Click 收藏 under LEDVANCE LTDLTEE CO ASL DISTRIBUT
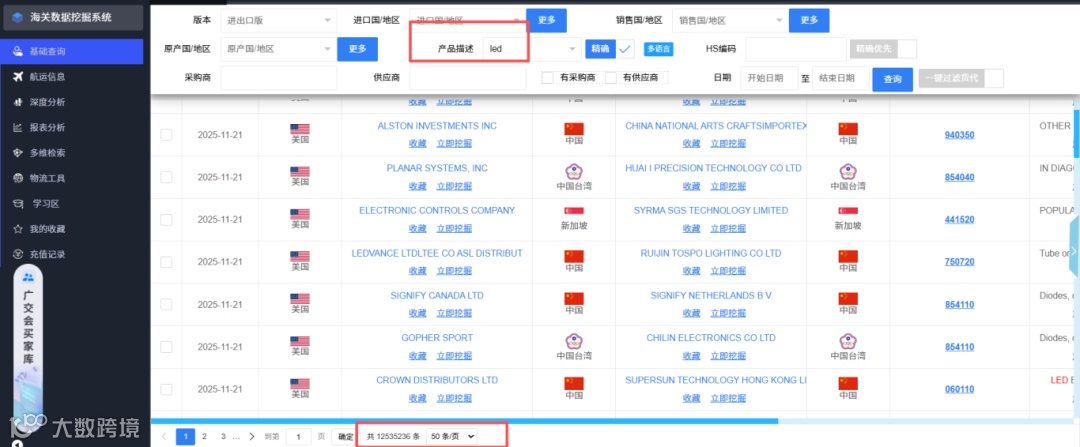This screenshot has width=1080, height=447. pyautogui.click(x=417, y=271)
